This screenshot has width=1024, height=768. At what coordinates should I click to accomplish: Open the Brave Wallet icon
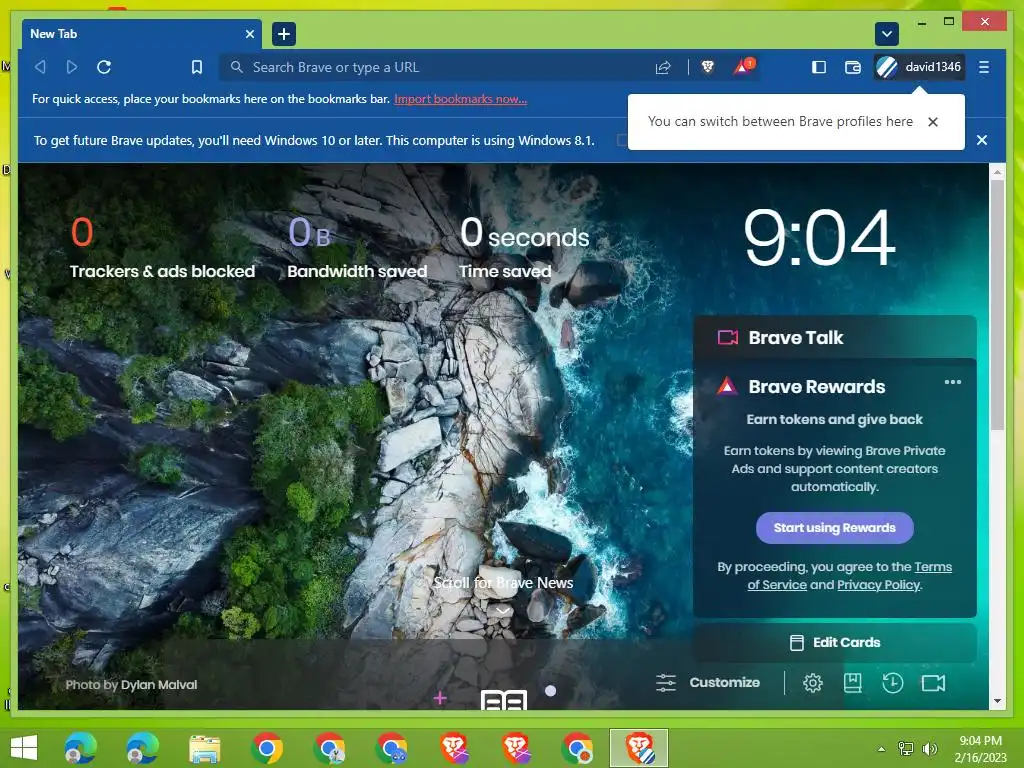point(852,67)
